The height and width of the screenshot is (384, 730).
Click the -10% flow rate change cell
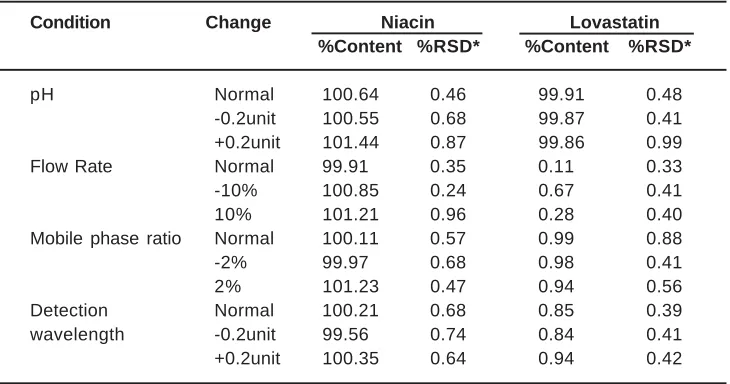(x=236, y=191)
